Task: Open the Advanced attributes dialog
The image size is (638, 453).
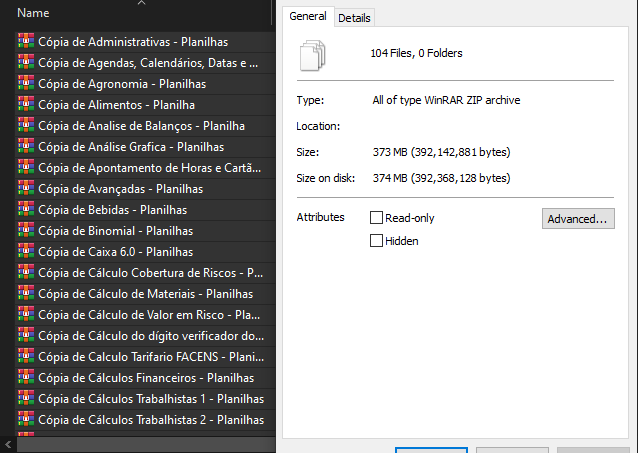Action: point(578,219)
